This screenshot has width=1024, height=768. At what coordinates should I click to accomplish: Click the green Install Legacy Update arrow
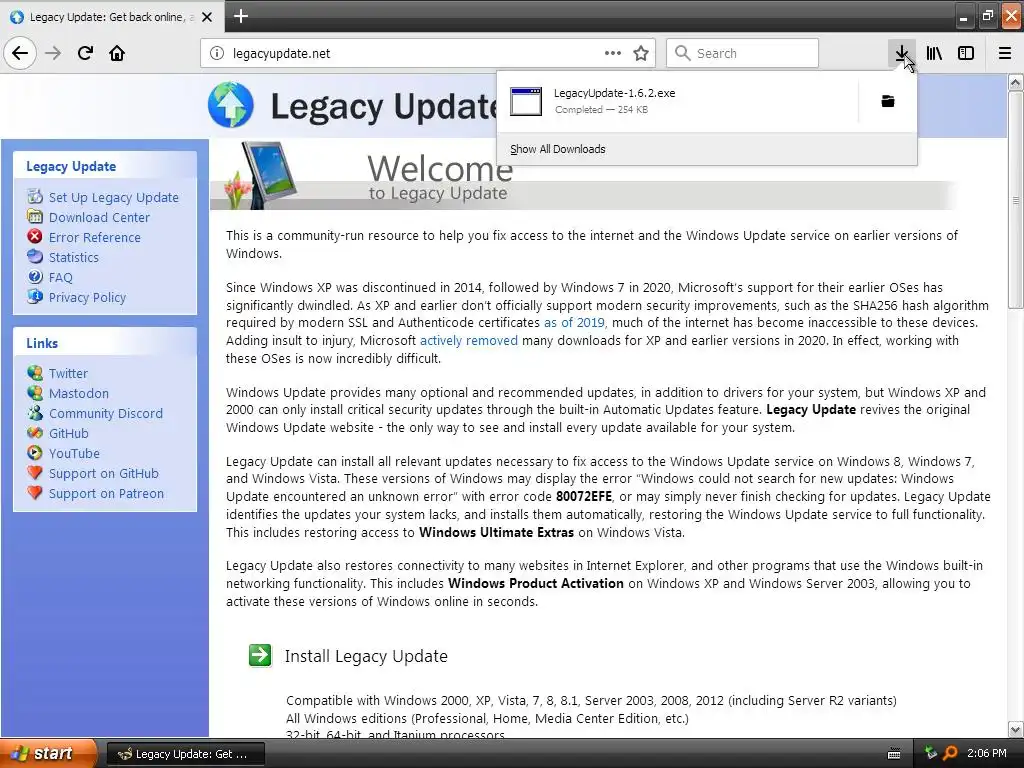pyautogui.click(x=260, y=655)
